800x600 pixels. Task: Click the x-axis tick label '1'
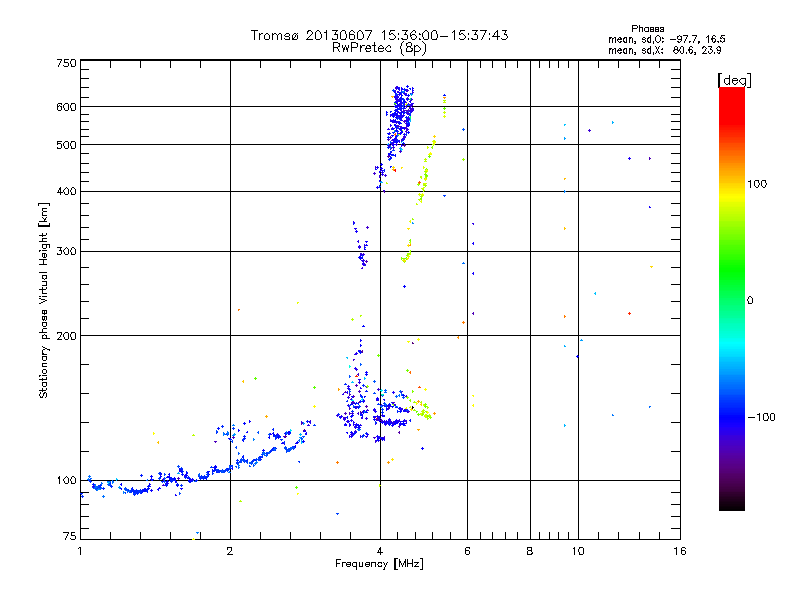[x=80, y=551]
